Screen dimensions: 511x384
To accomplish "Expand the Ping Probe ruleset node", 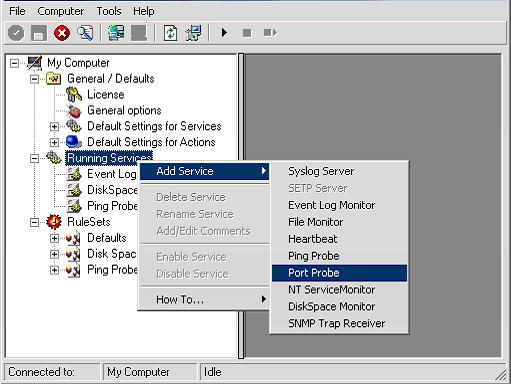I will point(54,270).
